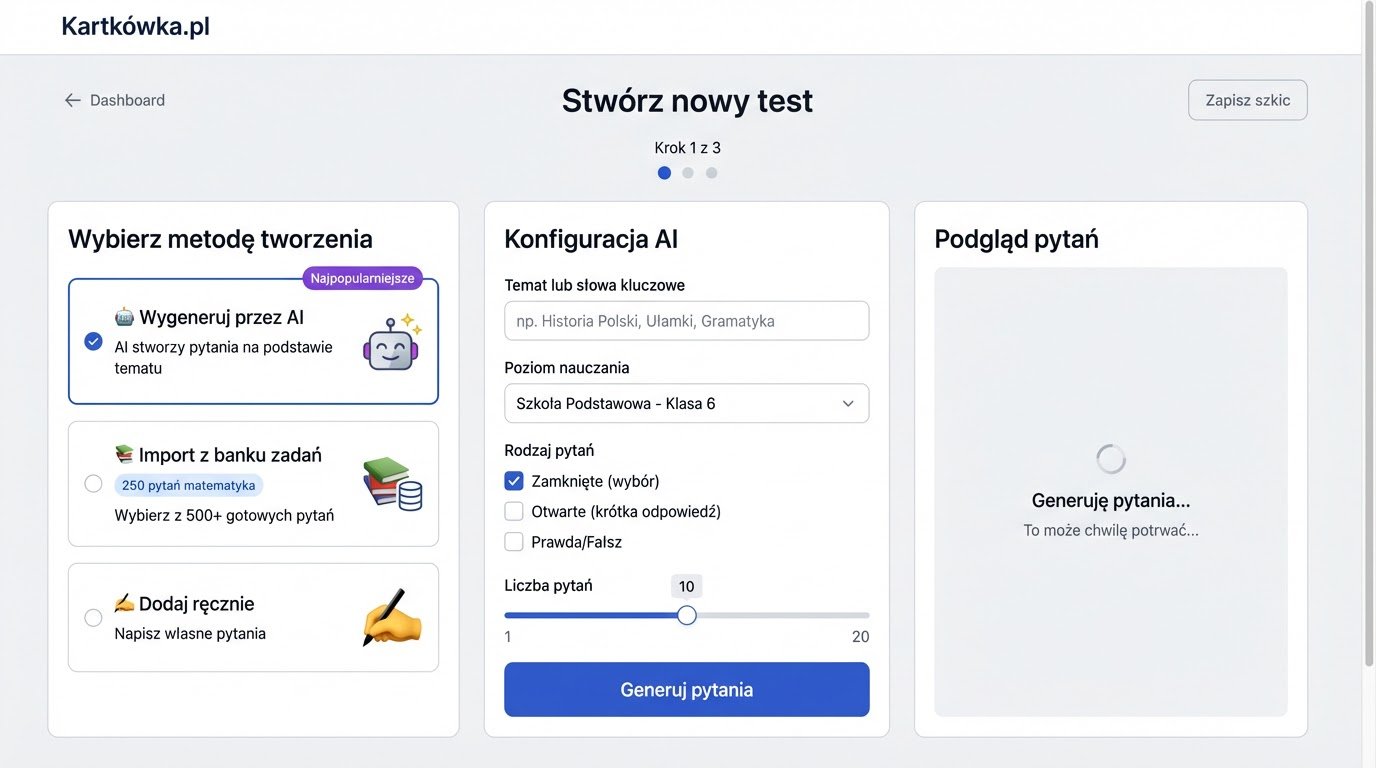Check the Prawda/Fałsz question type
This screenshot has width=1376, height=768.
coord(513,541)
